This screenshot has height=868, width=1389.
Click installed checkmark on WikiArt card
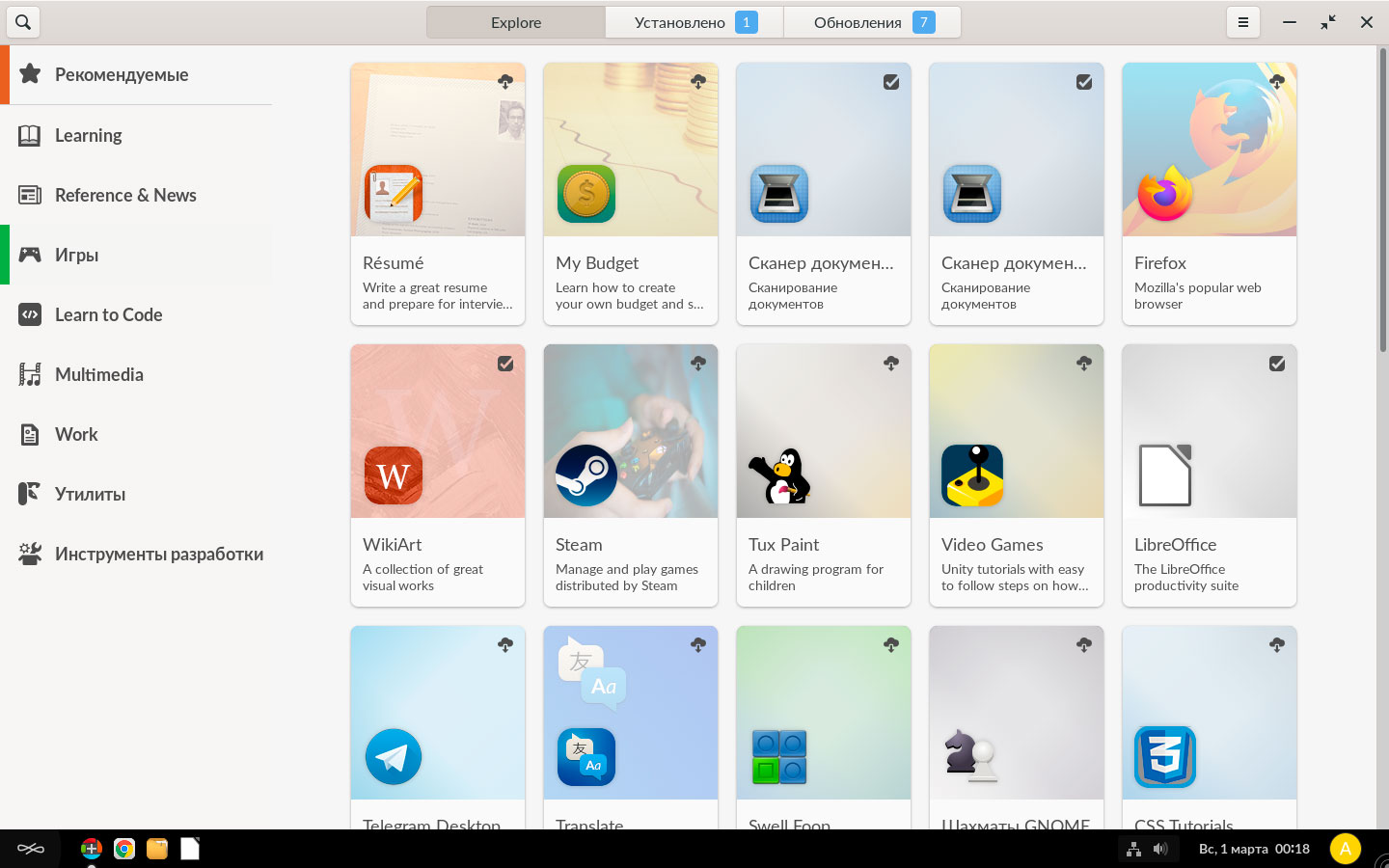[505, 364]
